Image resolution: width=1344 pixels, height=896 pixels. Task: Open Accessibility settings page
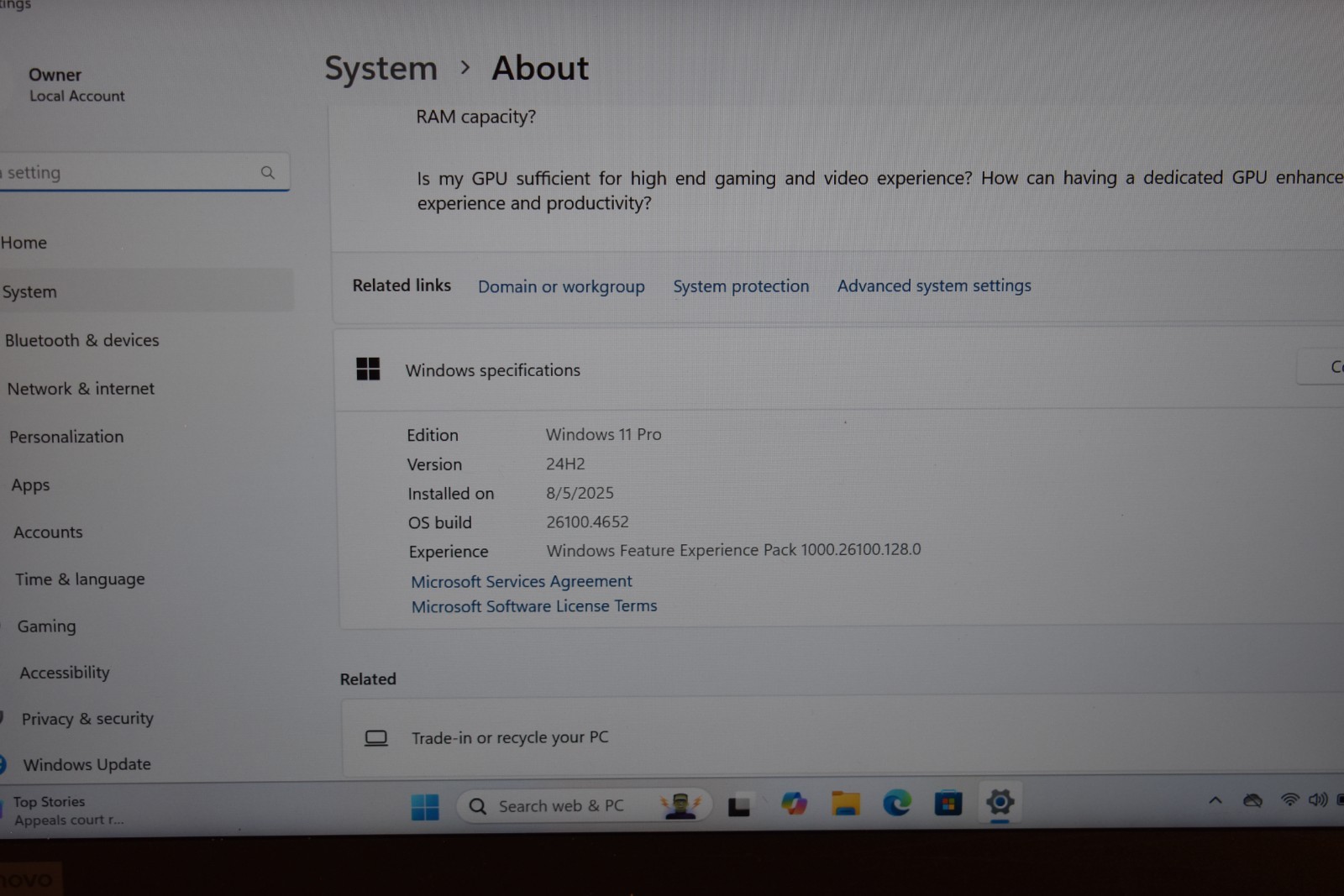[x=65, y=673]
